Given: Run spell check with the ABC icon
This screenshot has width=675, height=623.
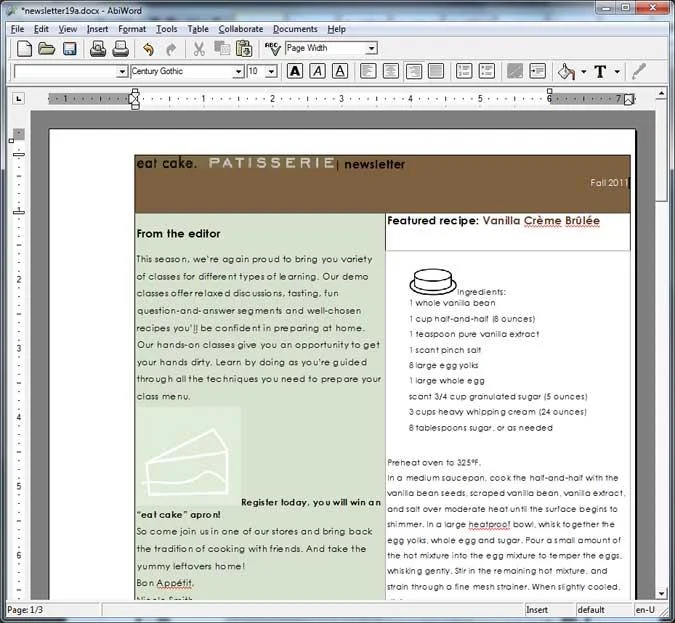Looking at the screenshot, I should (272, 49).
